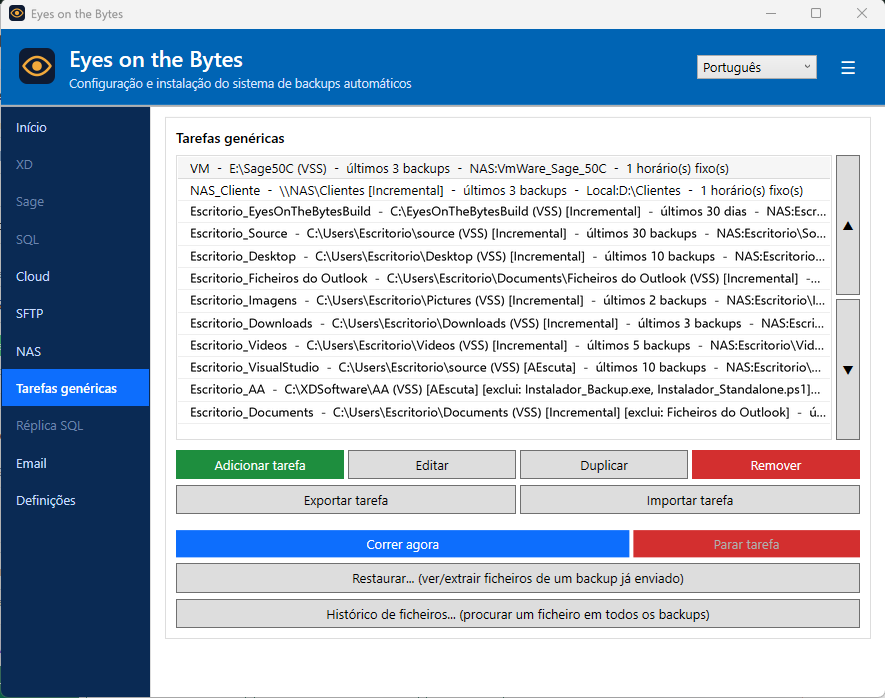Click the Parar tarefa button
885x698 pixels.
pyautogui.click(x=746, y=544)
